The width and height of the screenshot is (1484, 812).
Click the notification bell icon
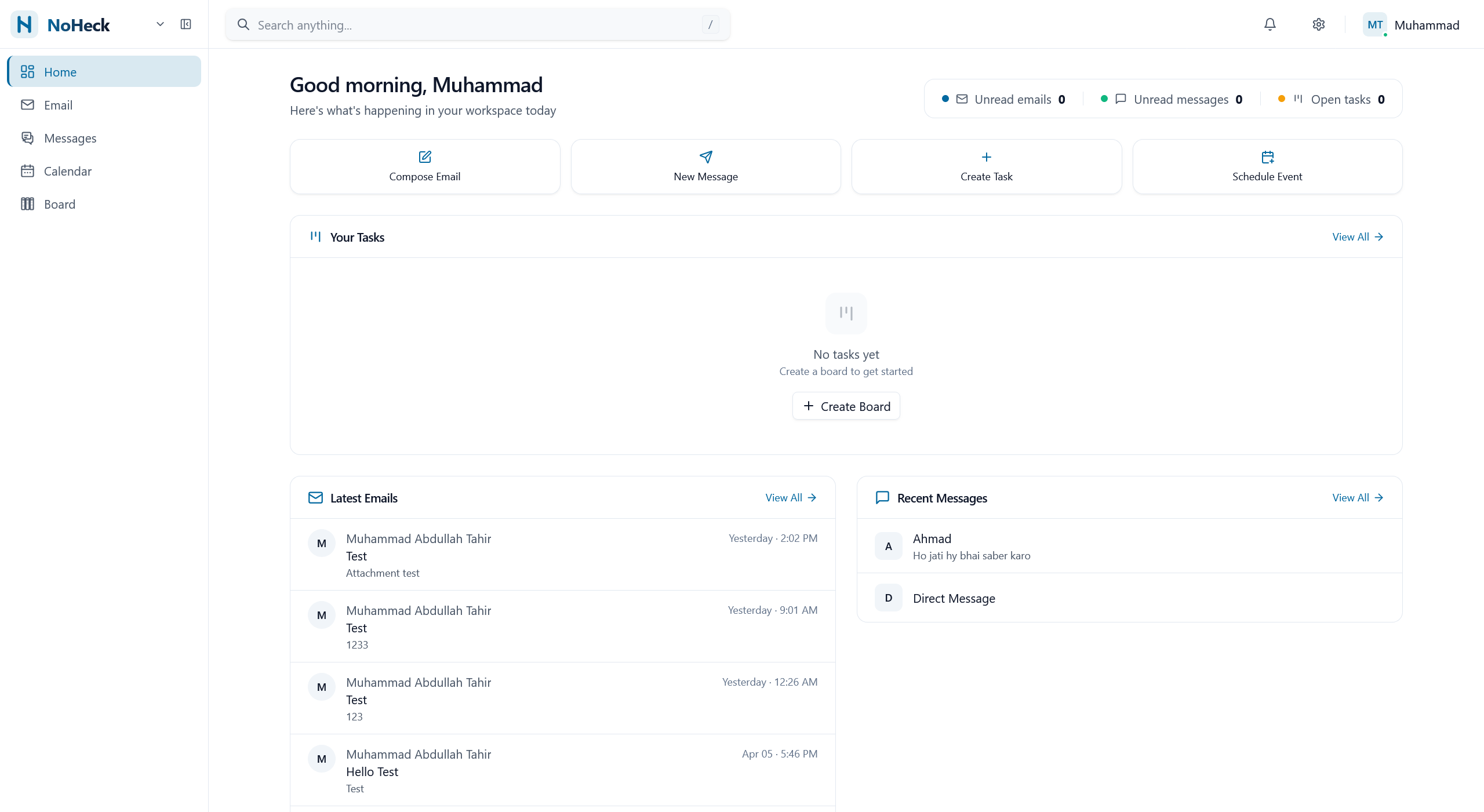(1270, 24)
